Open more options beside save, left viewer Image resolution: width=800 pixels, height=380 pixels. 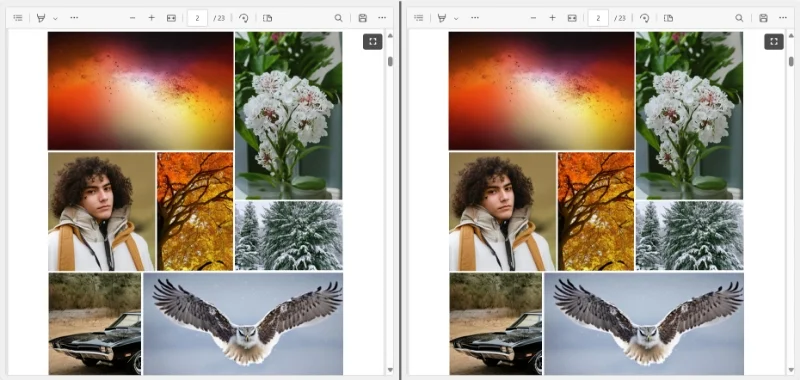coord(382,18)
